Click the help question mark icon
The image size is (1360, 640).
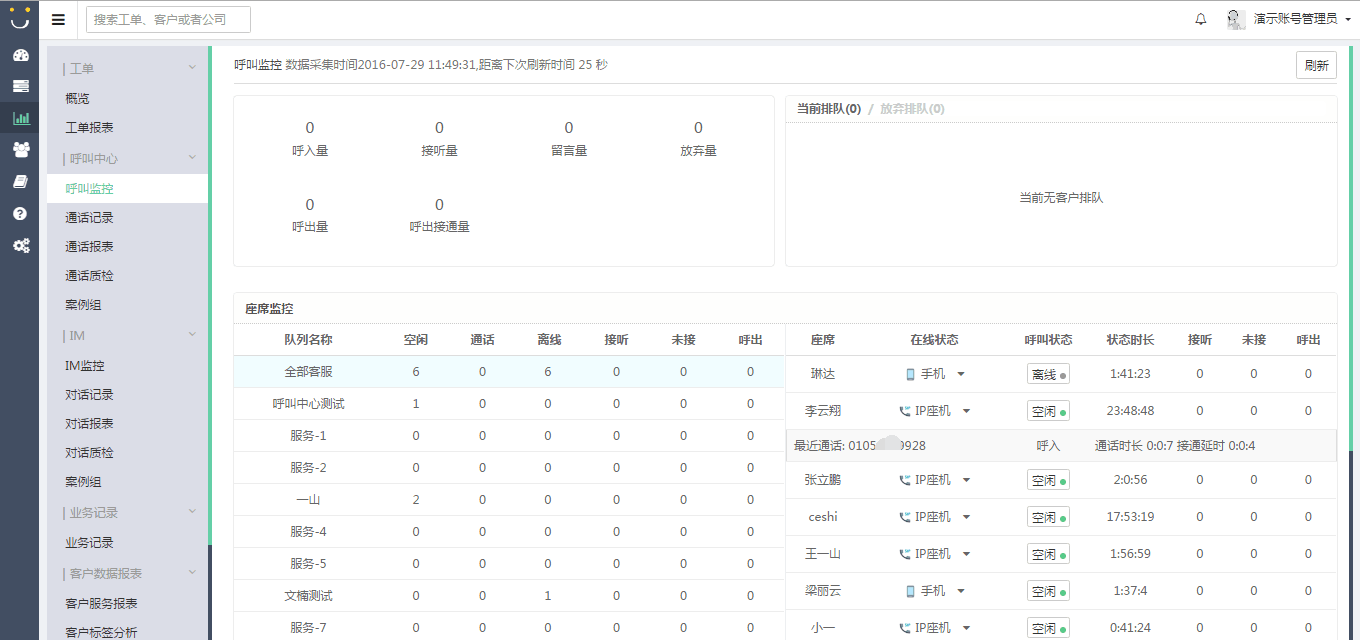click(x=20, y=214)
